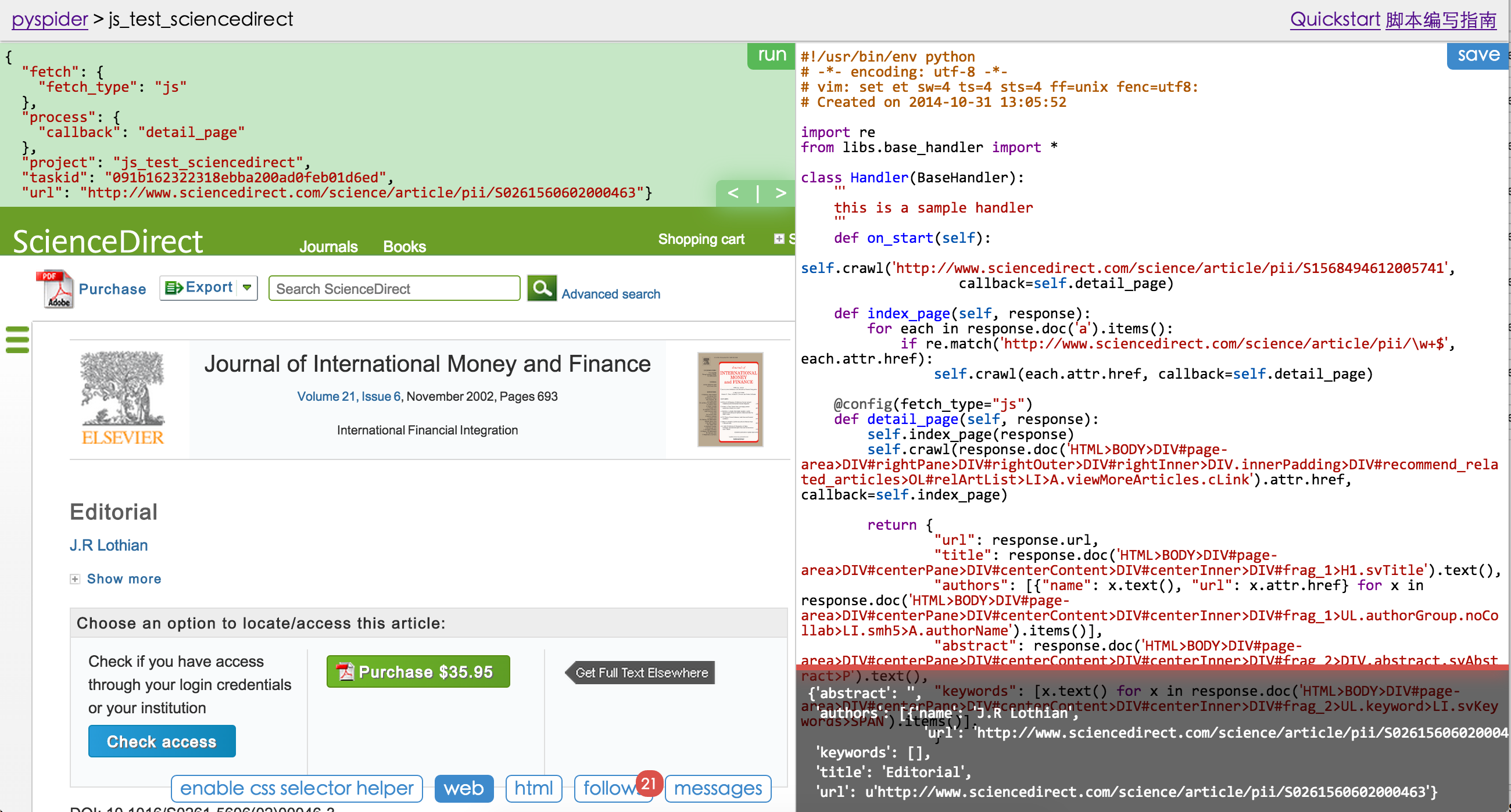Click the Search ScienceDirect input field
1511x812 pixels.
click(393, 289)
